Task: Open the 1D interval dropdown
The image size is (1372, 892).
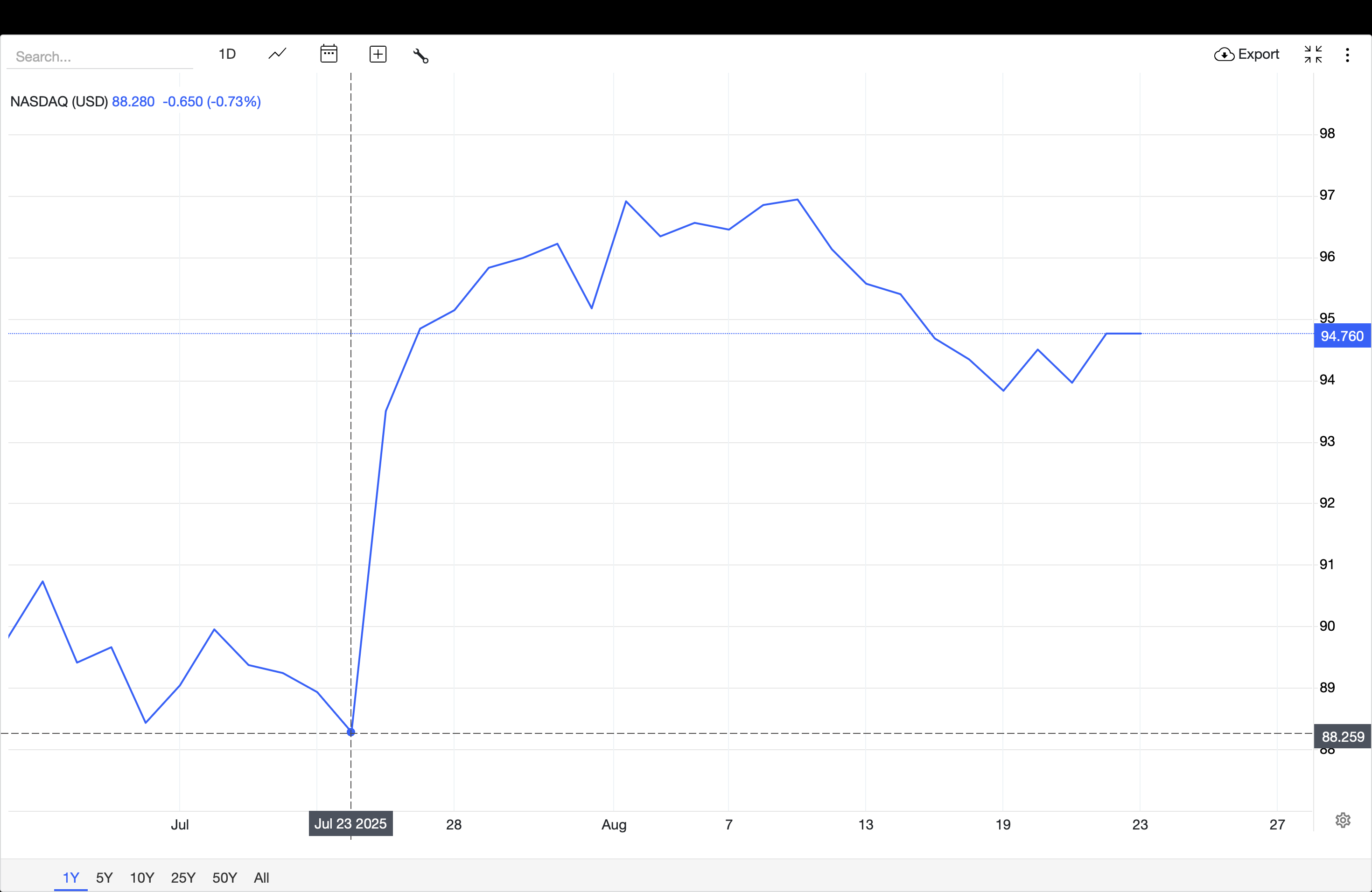Action: [227, 54]
